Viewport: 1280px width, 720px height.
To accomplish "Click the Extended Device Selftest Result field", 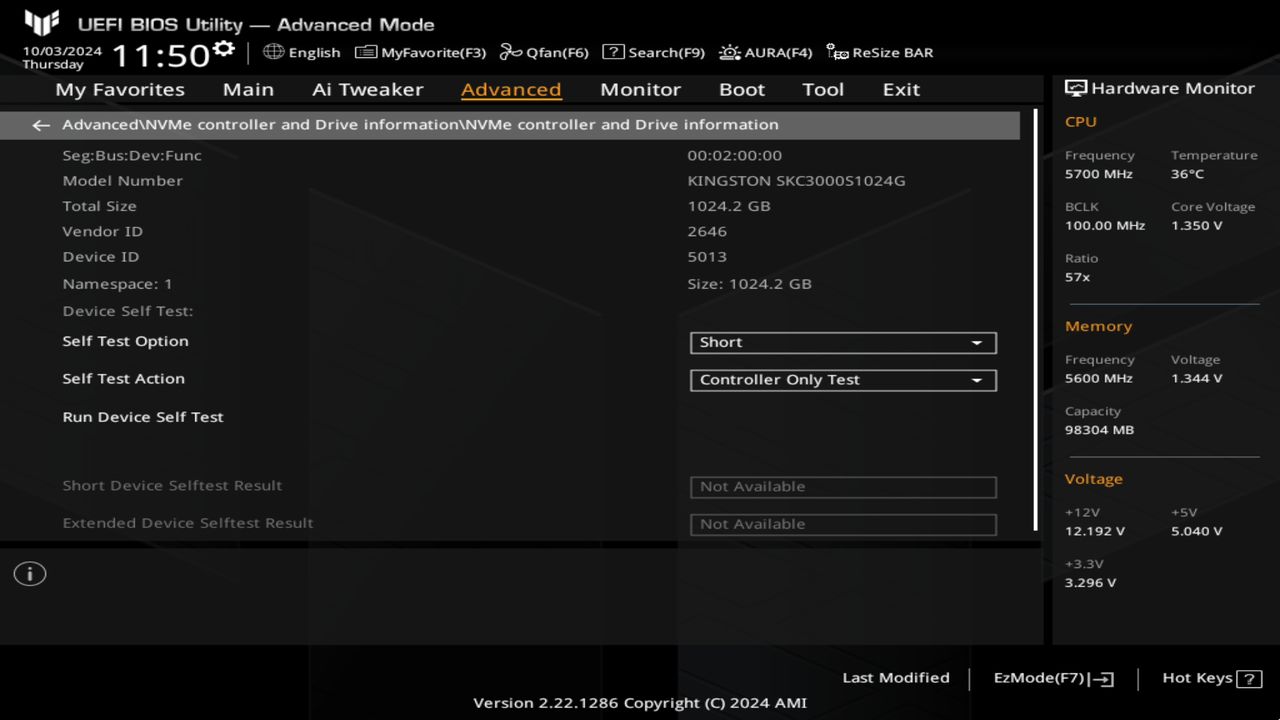I will coord(843,524).
